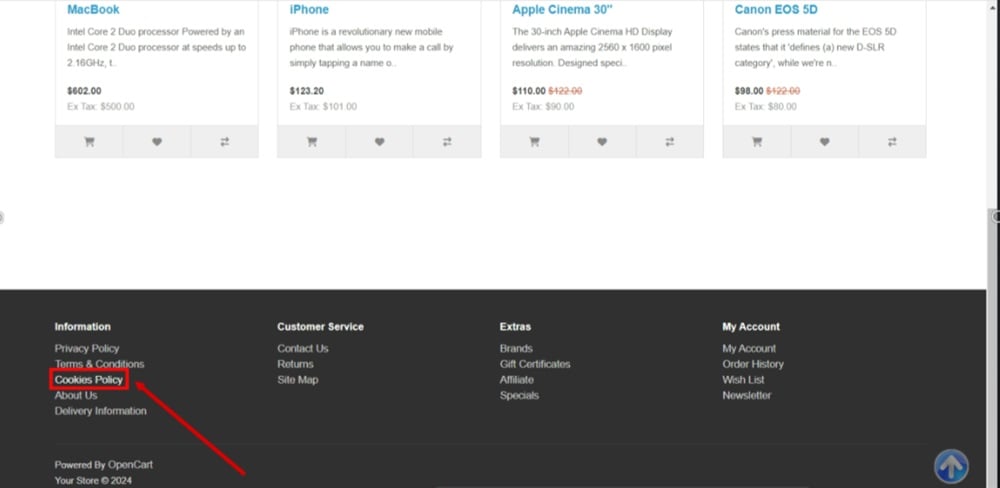Wish list heart for Canon EOS 5D
The image size is (1000, 488).
click(x=825, y=142)
